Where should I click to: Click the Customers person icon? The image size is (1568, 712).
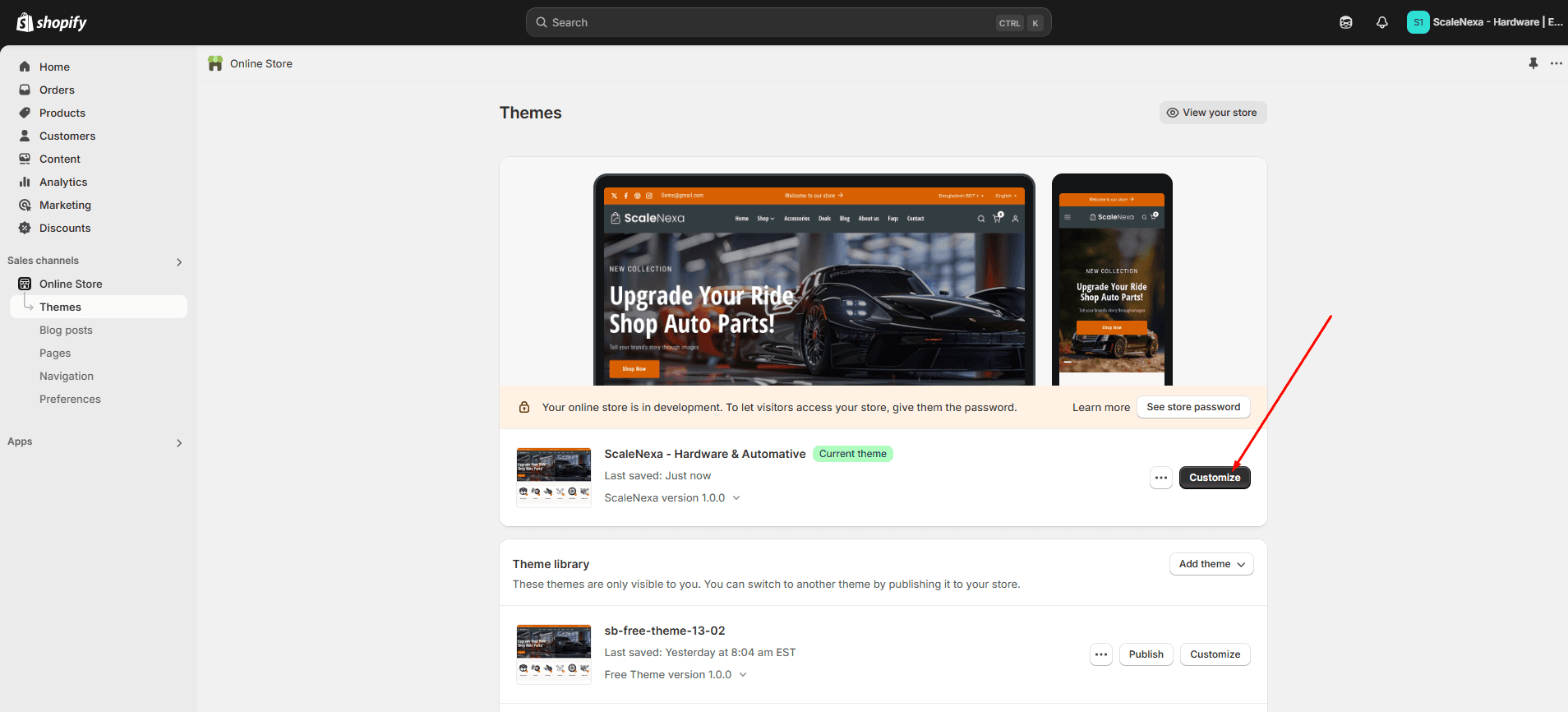pos(25,136)
